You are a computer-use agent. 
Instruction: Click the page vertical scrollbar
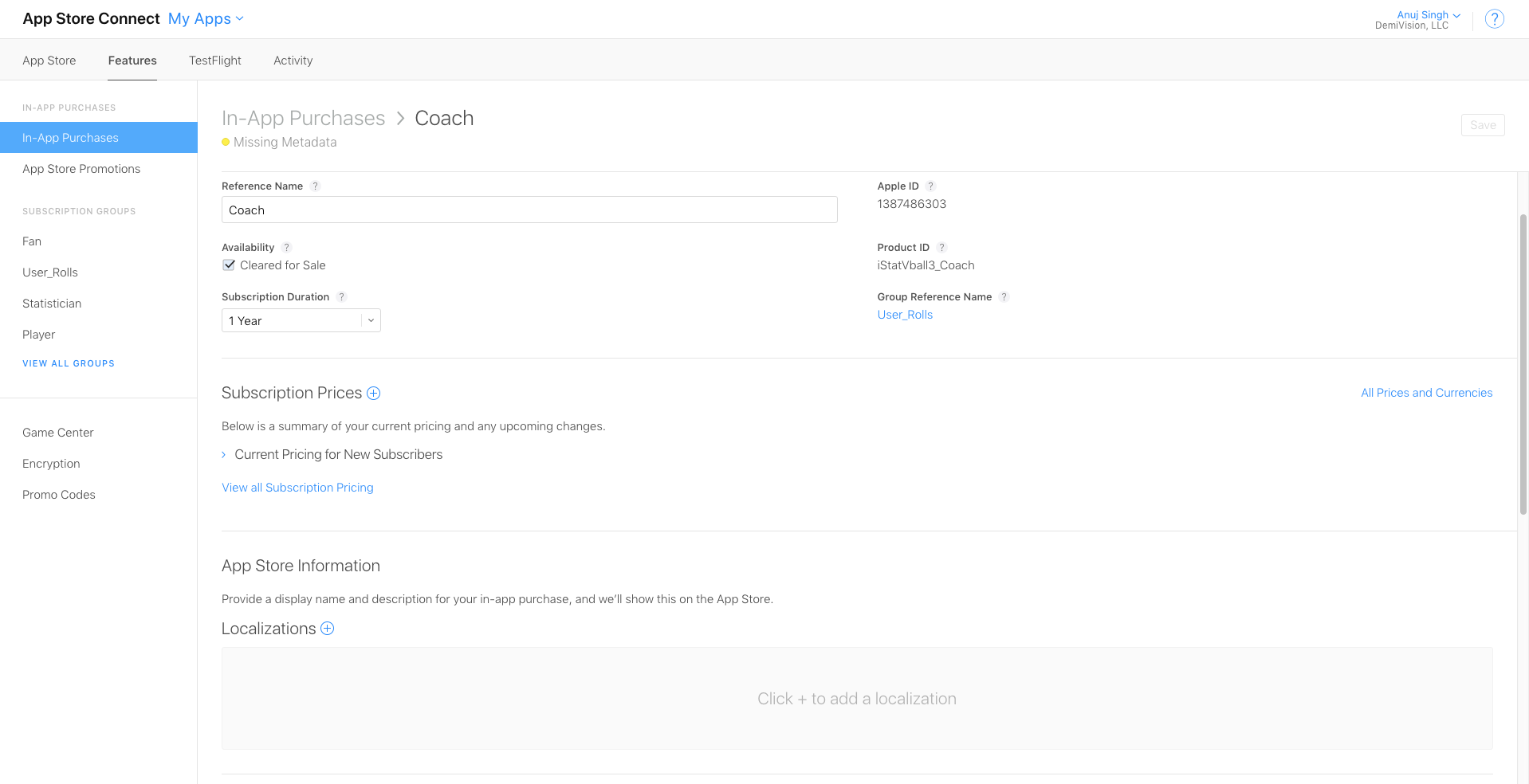pyautogui.click(x=1523, y=364)
